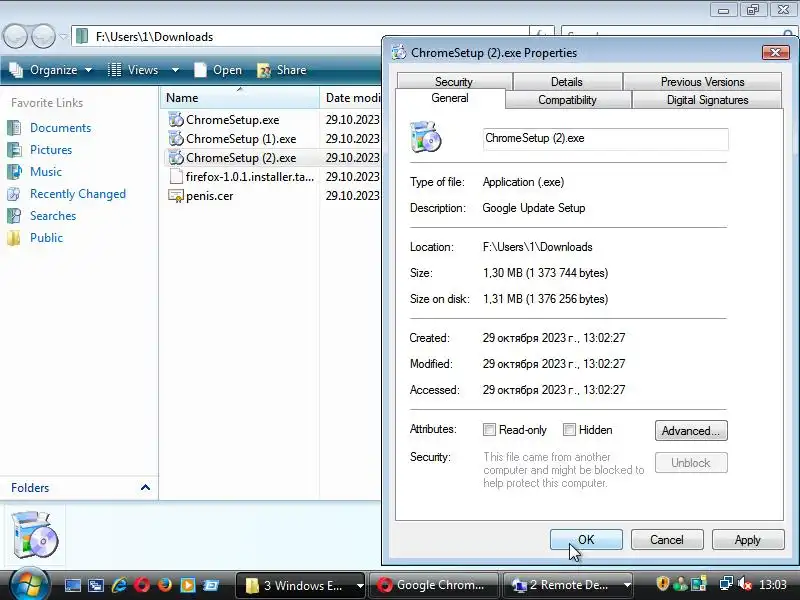Image resolution: width=800 pixels, height=600 pixels.
Task: Click the Music favorite link icon
Action: click(14, 171)
